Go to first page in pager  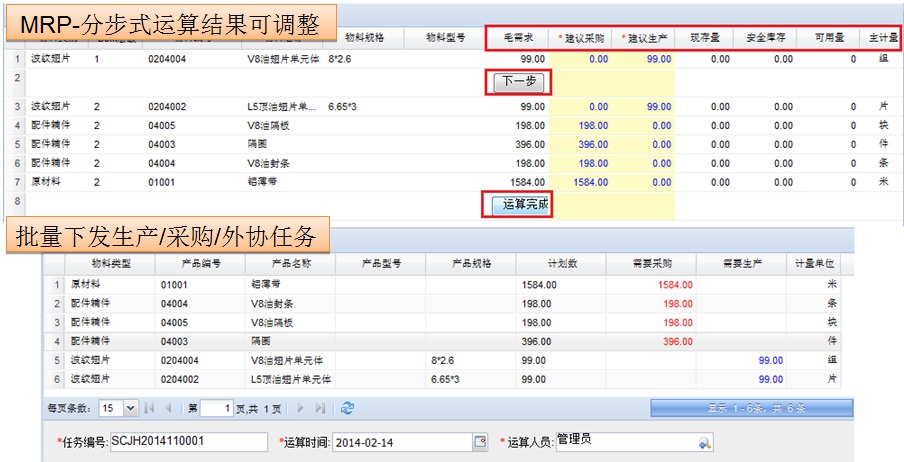pyautogui.click(x=150, y=408)
